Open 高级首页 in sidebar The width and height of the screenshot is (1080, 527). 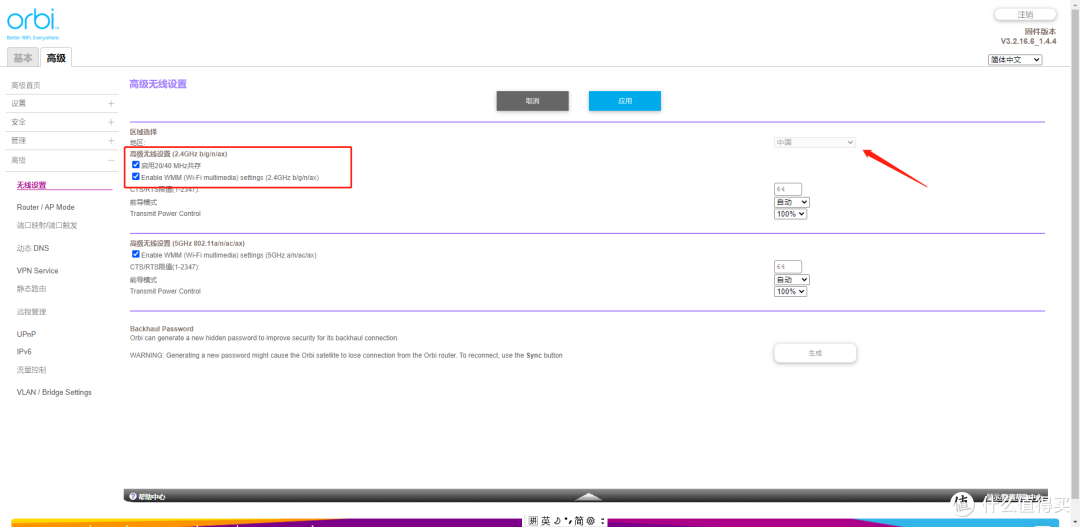[25, 85]
